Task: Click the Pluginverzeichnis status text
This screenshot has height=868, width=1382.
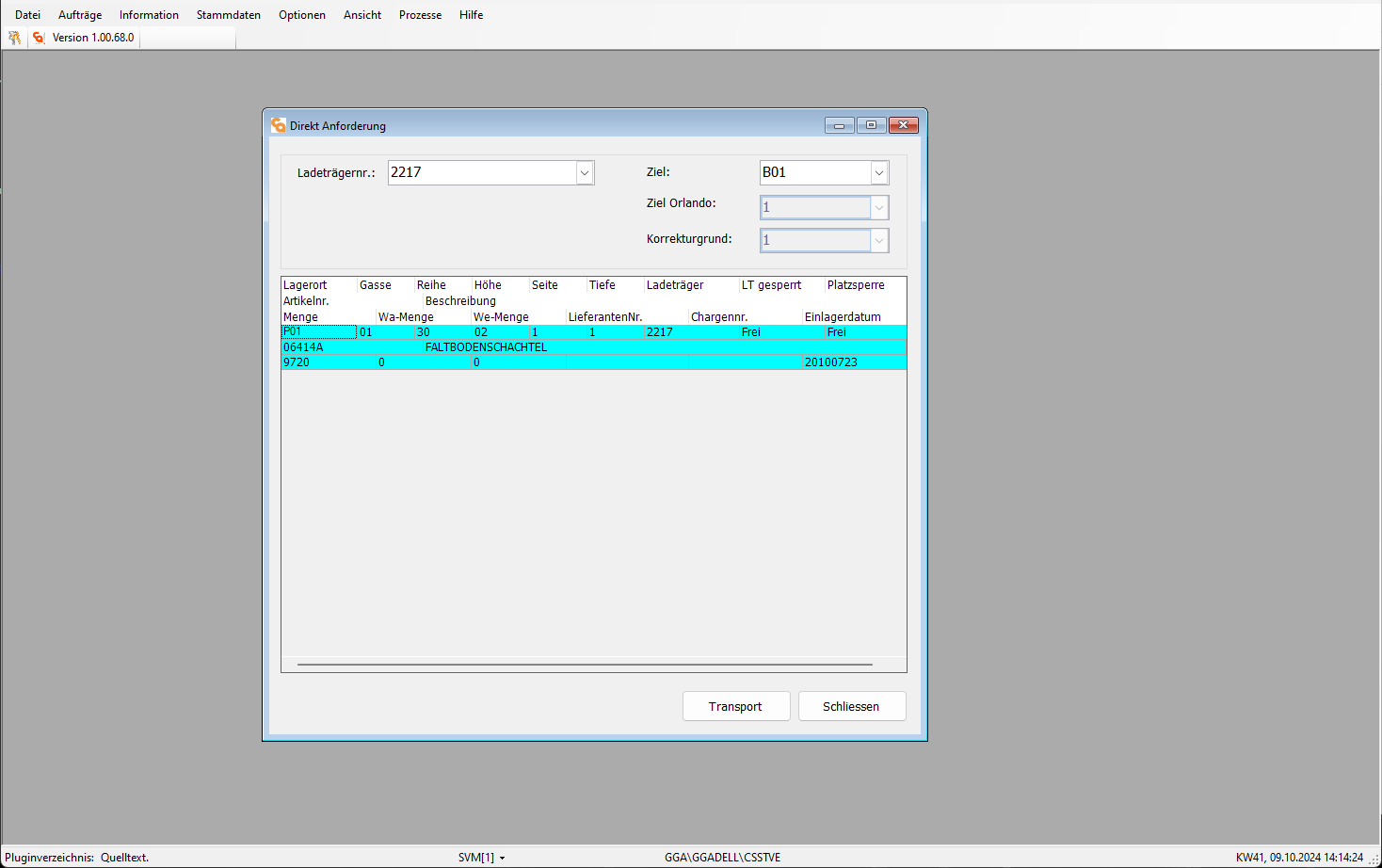Action: 77,858
